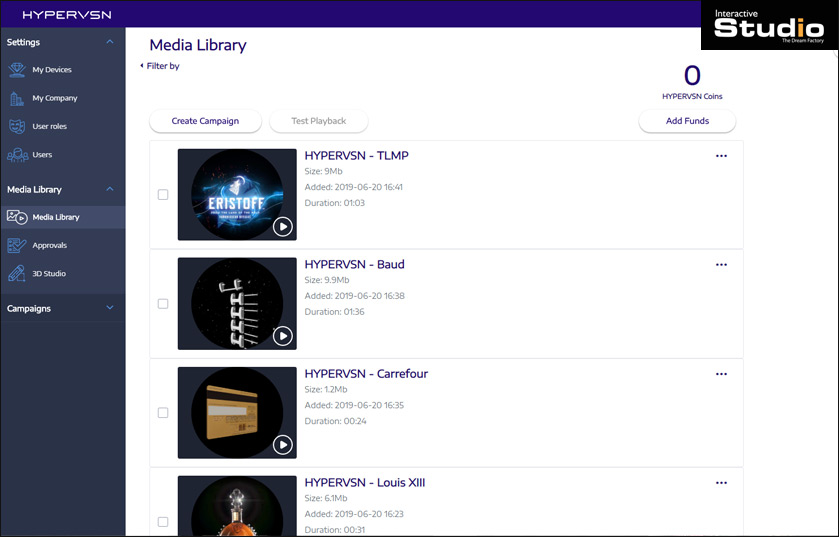Open the three-dot menu for HYPERVSN - Baud

[721, 265]
